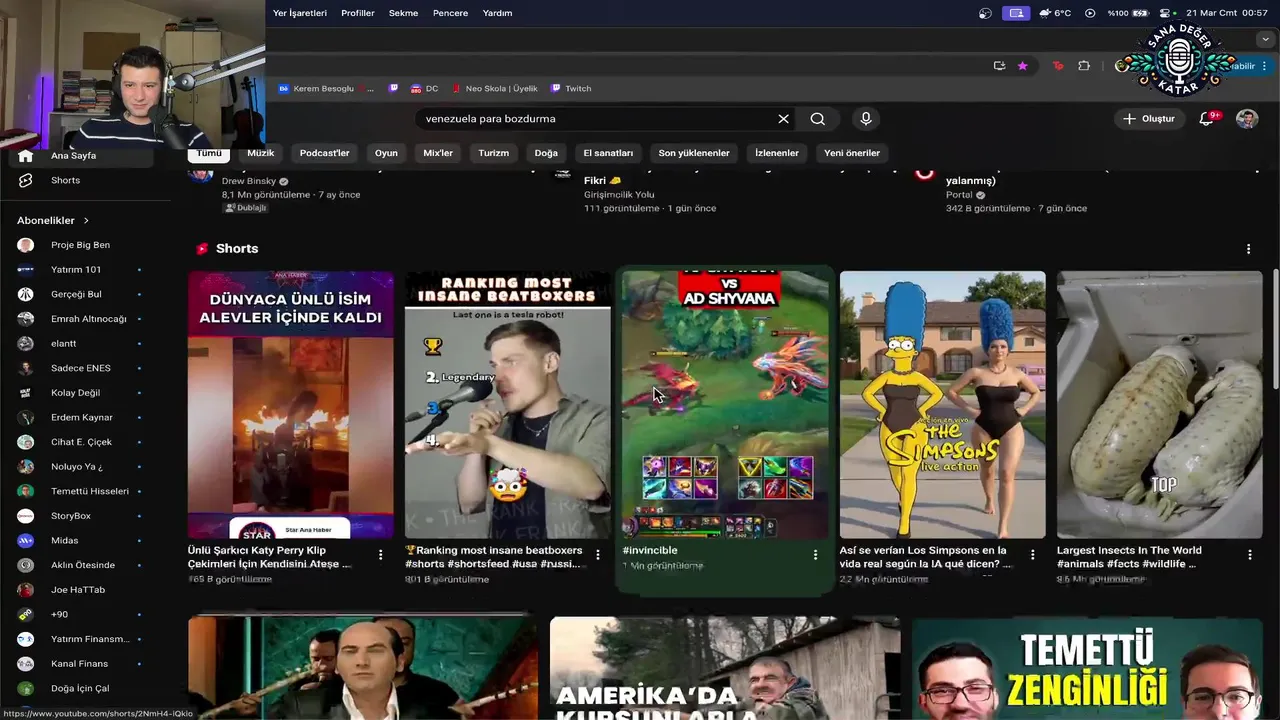Open options menu for beatboxers Short
This screenshot has height=720, width=1280.
[x=598, y=555]
